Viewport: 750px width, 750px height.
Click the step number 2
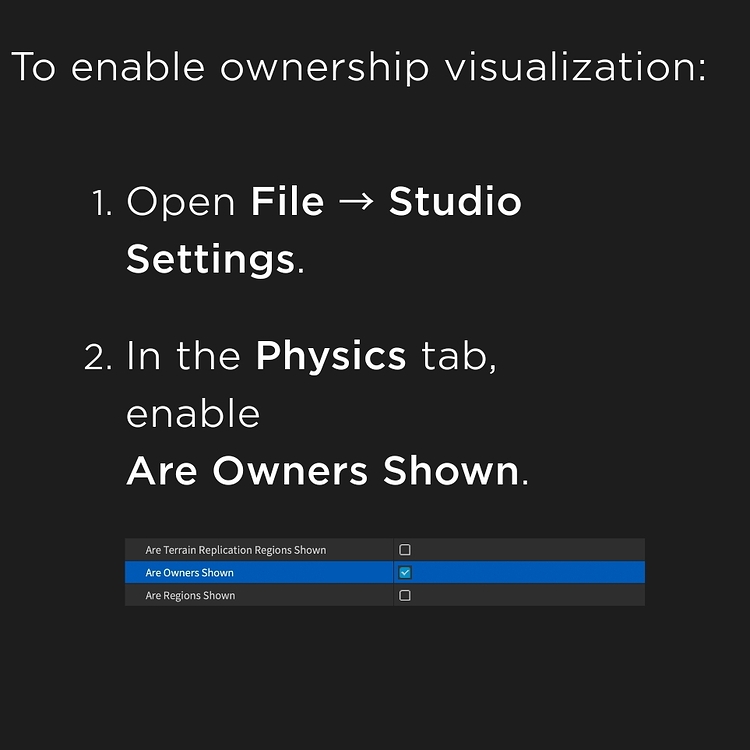coord(98,357)
